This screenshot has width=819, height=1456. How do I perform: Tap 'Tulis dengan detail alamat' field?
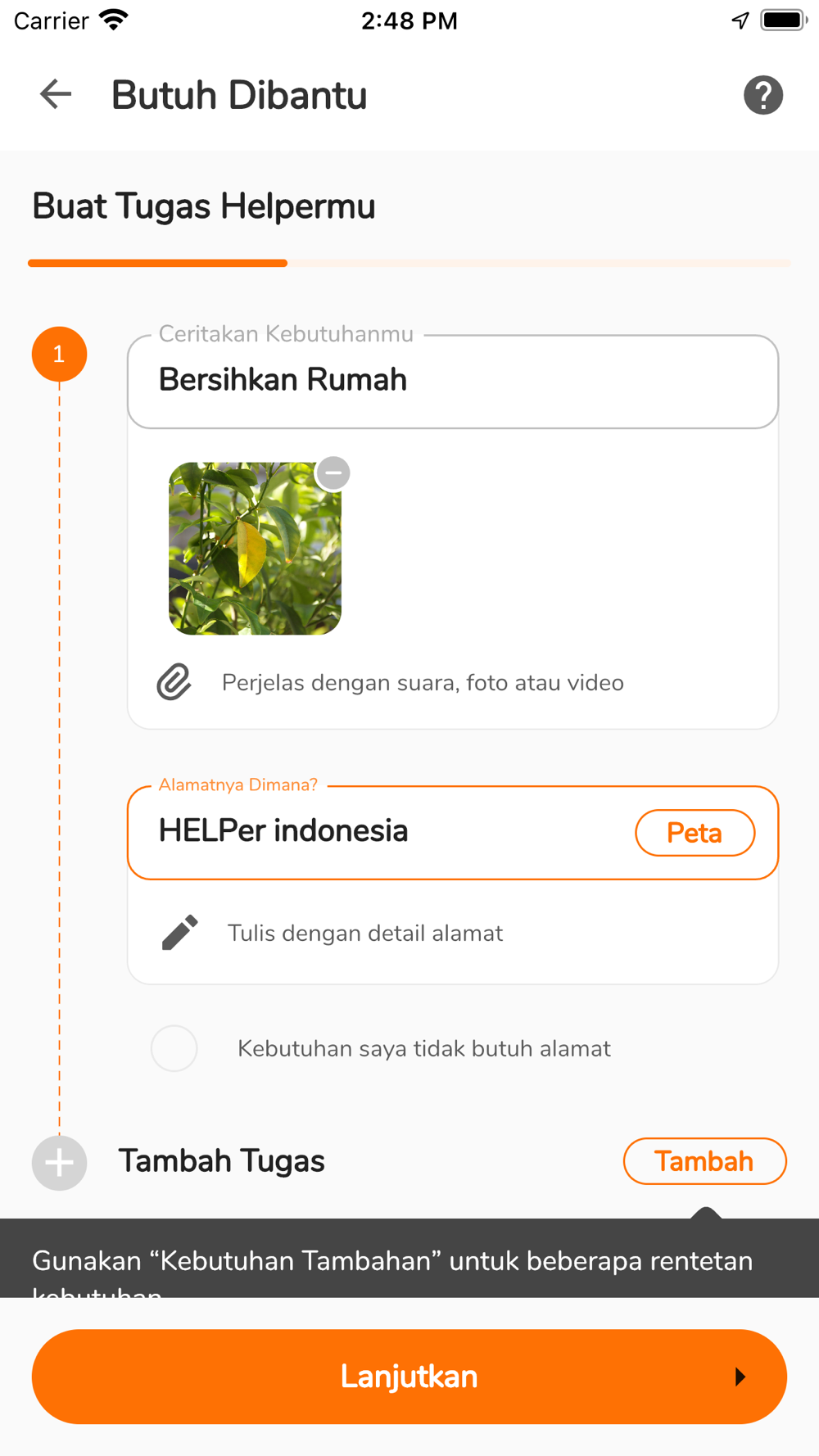(364, 933)
